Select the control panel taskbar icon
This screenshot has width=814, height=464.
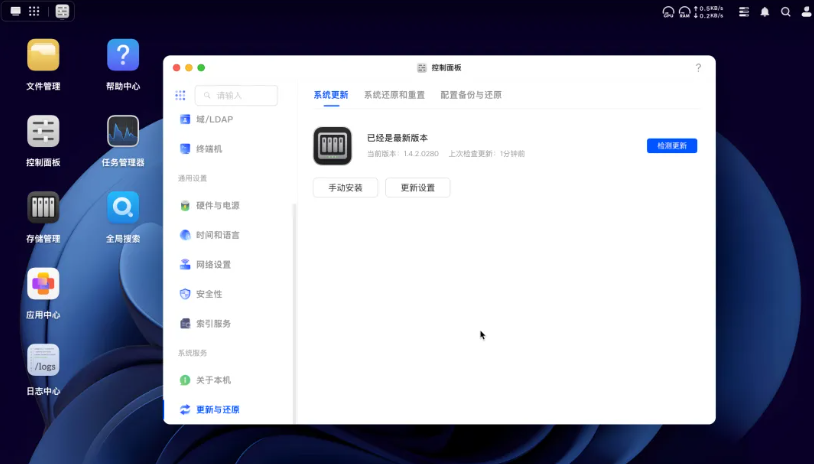[62, 11]
